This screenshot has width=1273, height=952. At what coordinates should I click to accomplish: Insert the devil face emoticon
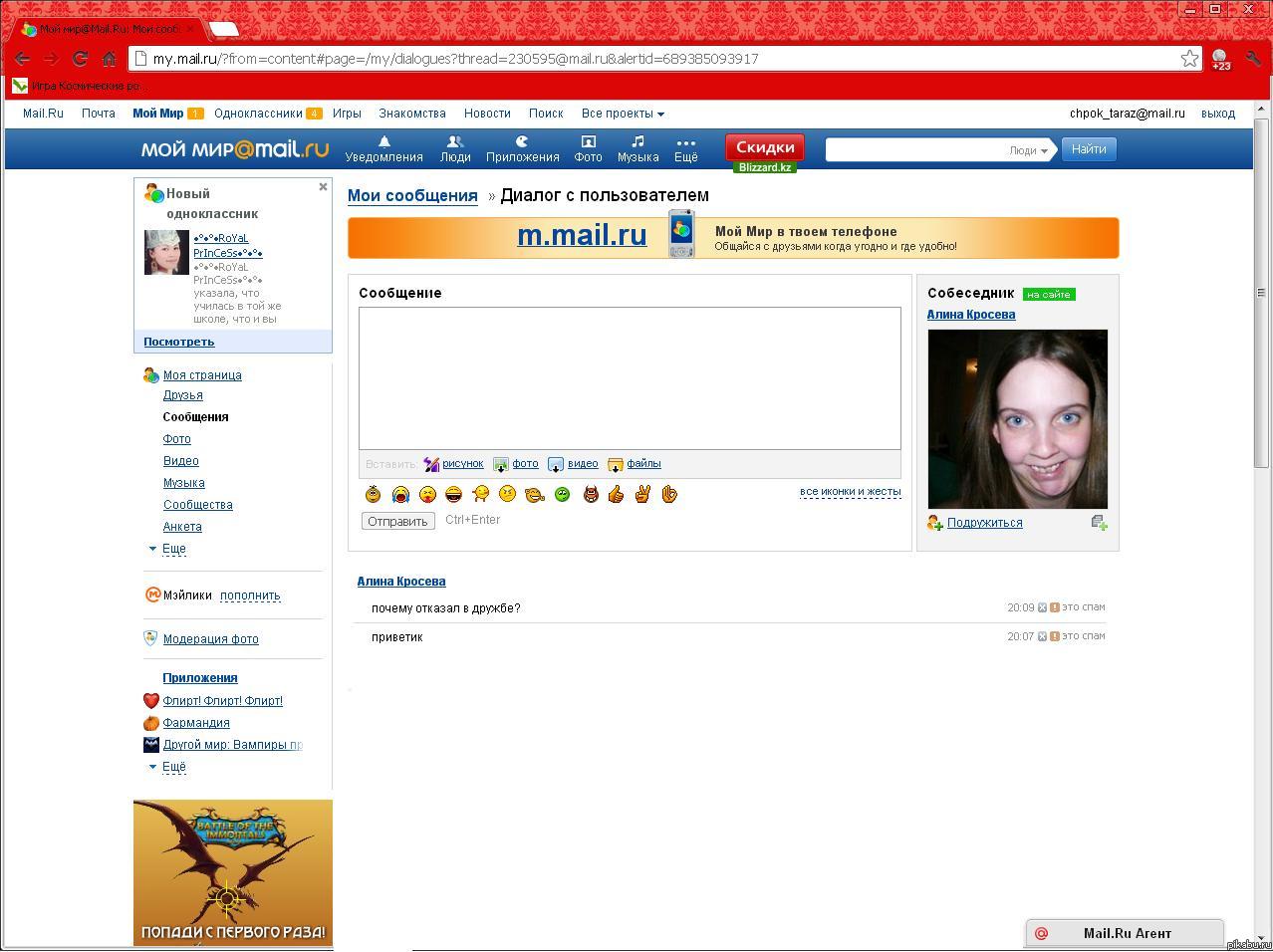pyautogui.click(x=591, y=494)
